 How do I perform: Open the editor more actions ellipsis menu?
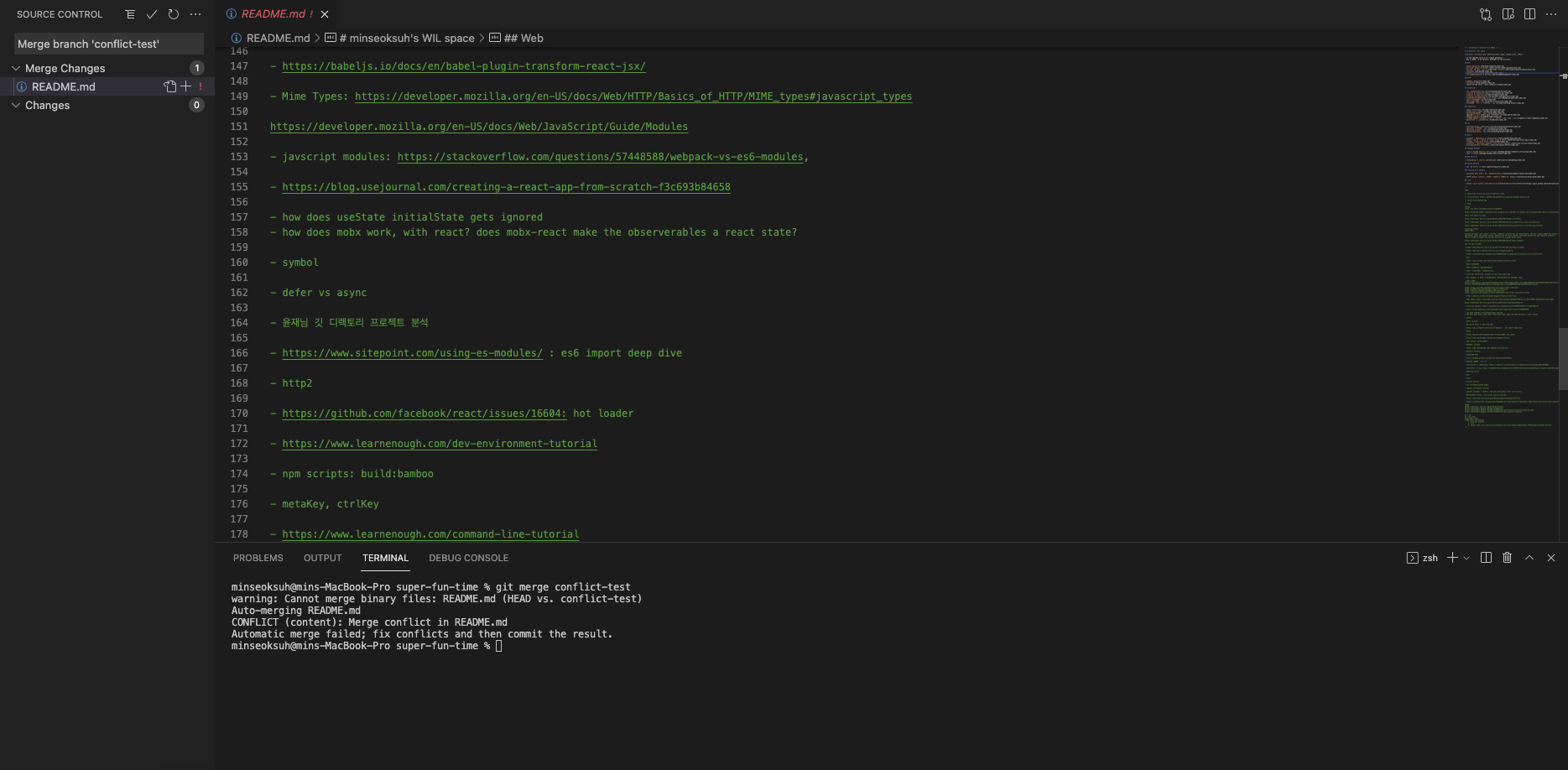coord(1551,14)
